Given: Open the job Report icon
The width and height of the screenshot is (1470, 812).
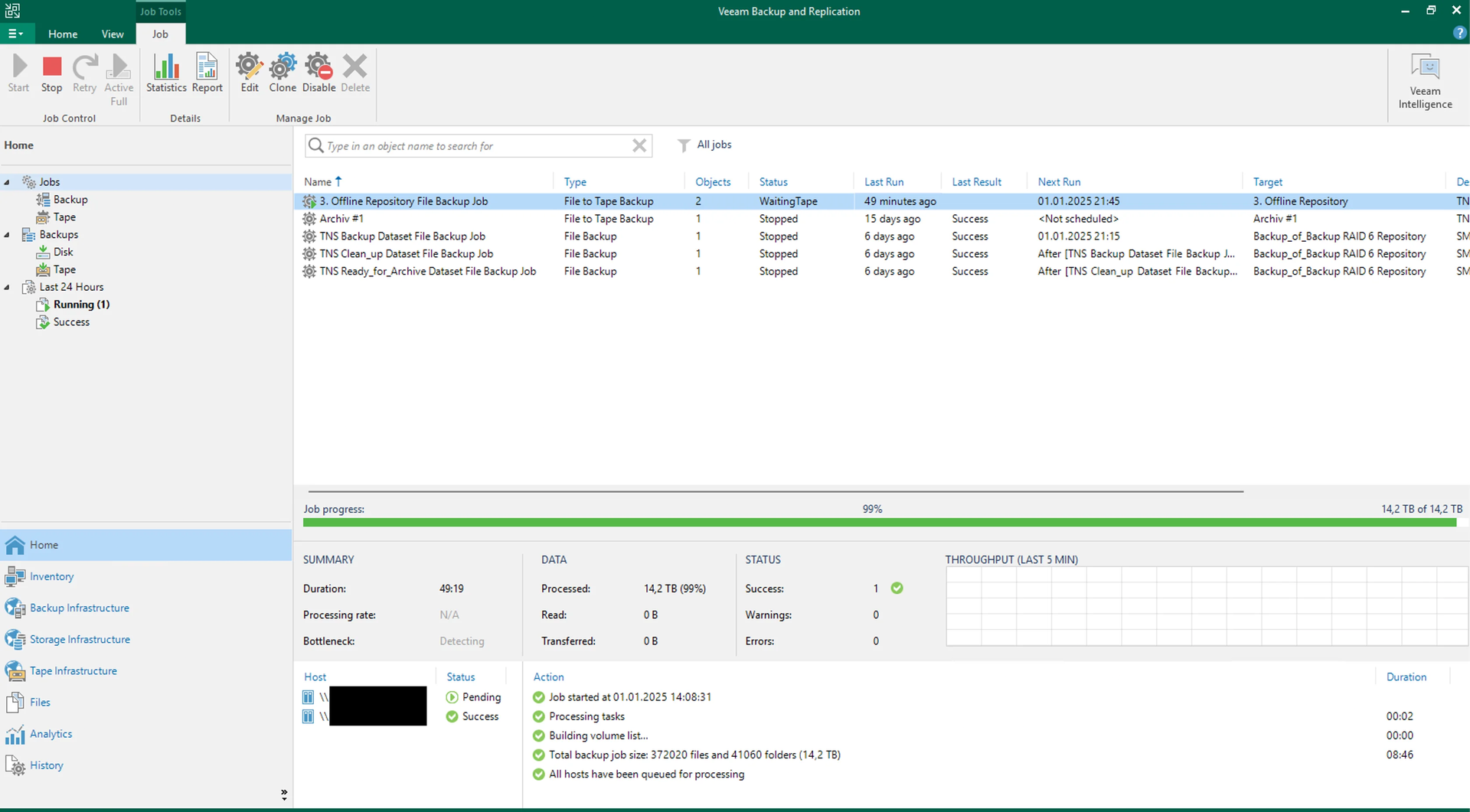Looking at the screenshot, I should point(207,73).
